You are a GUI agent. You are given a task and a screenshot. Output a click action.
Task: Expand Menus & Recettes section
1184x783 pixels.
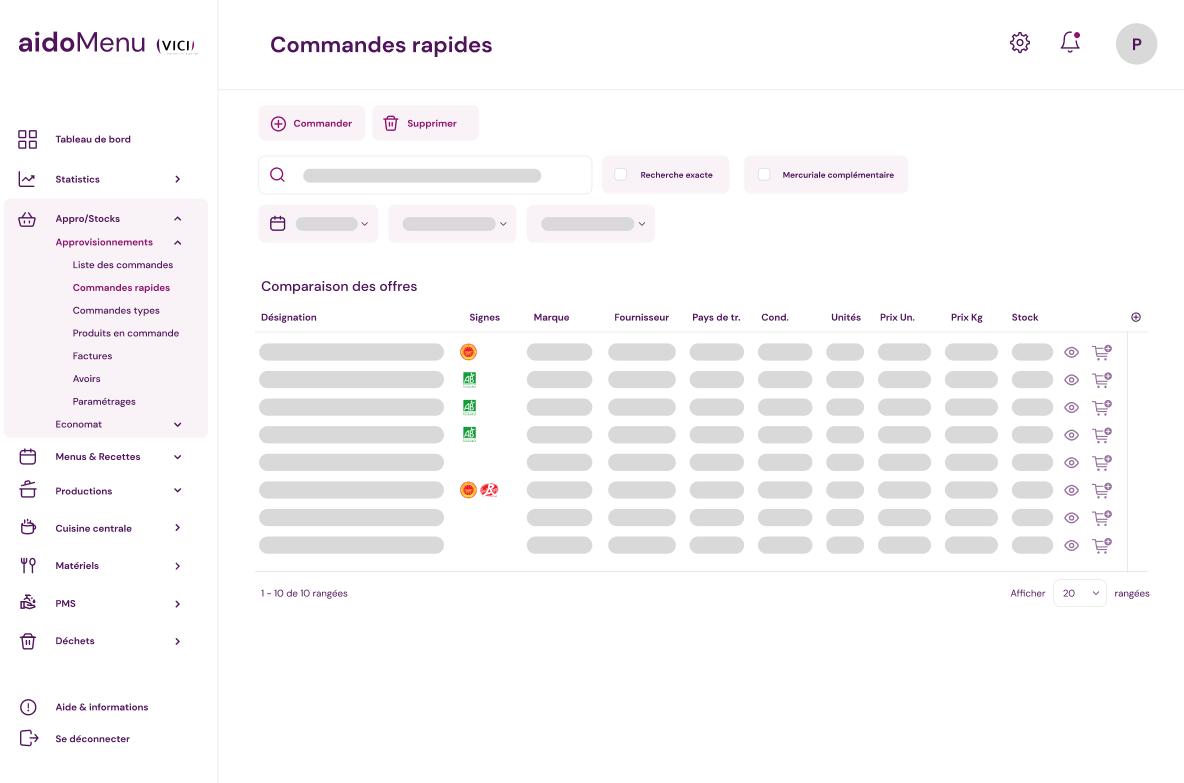[178, 457]
